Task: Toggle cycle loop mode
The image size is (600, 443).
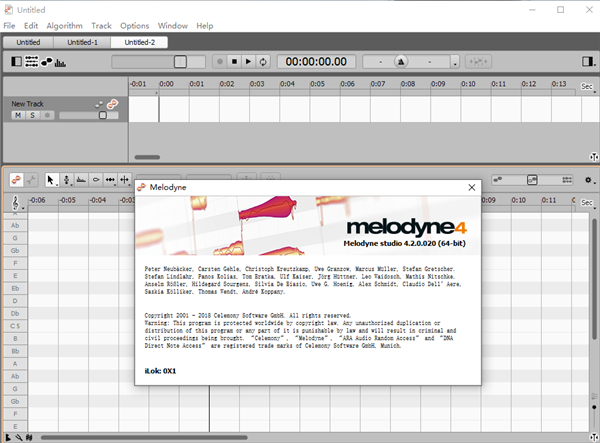Action: [x=263, y=62]
